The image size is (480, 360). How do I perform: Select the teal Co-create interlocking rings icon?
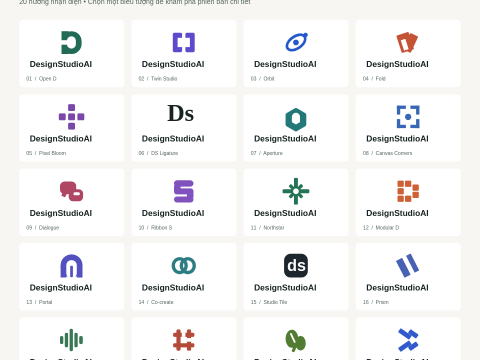(184, 266)
